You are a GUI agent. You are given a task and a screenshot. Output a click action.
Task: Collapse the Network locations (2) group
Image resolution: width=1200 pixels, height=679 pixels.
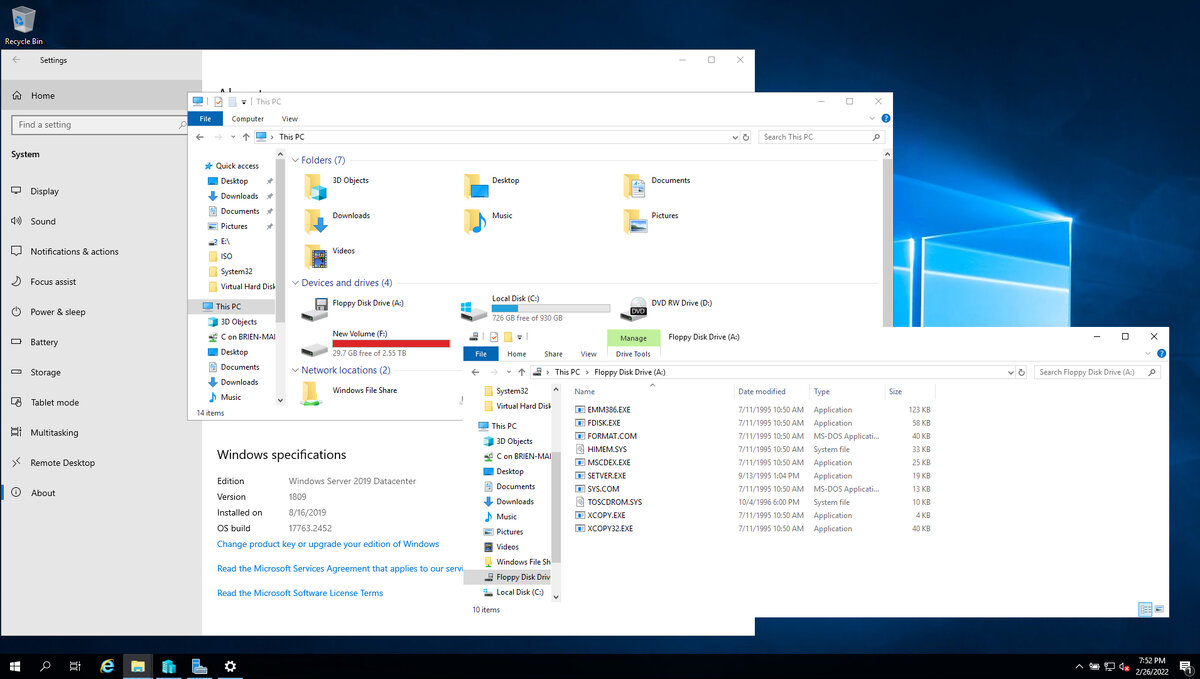click(x=296, y=370)
